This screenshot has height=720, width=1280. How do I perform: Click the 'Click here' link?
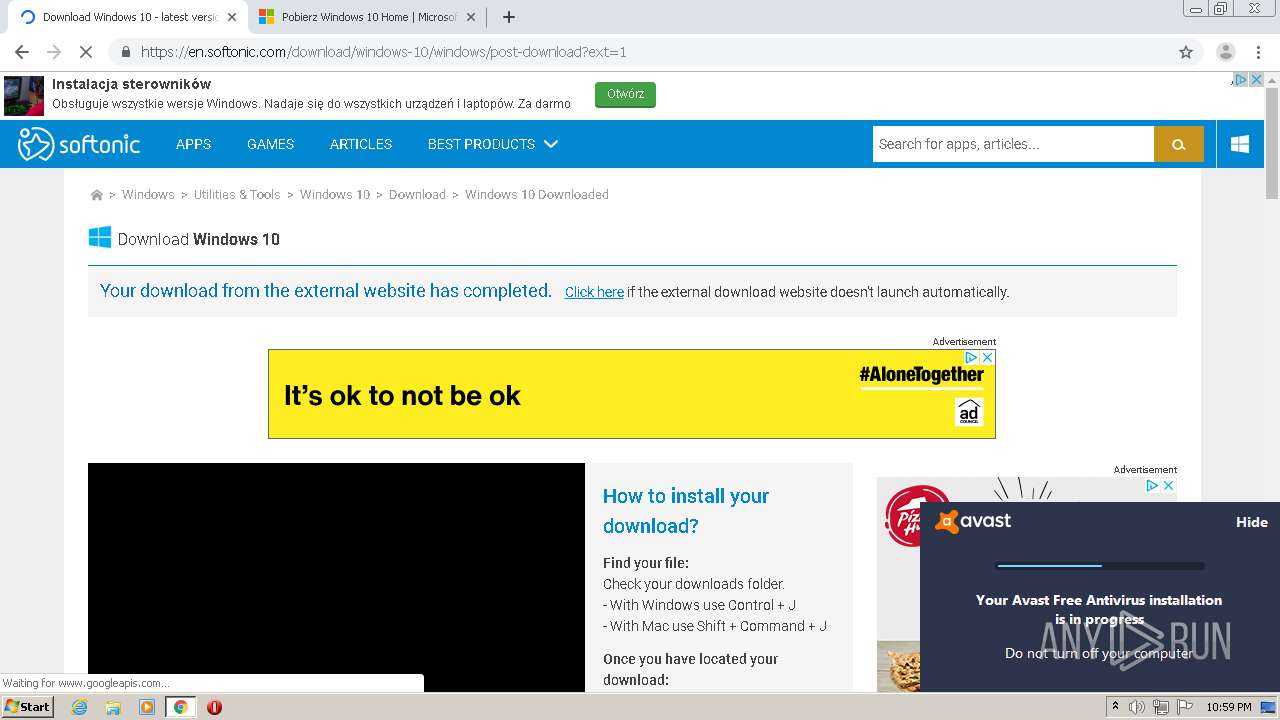594,292
